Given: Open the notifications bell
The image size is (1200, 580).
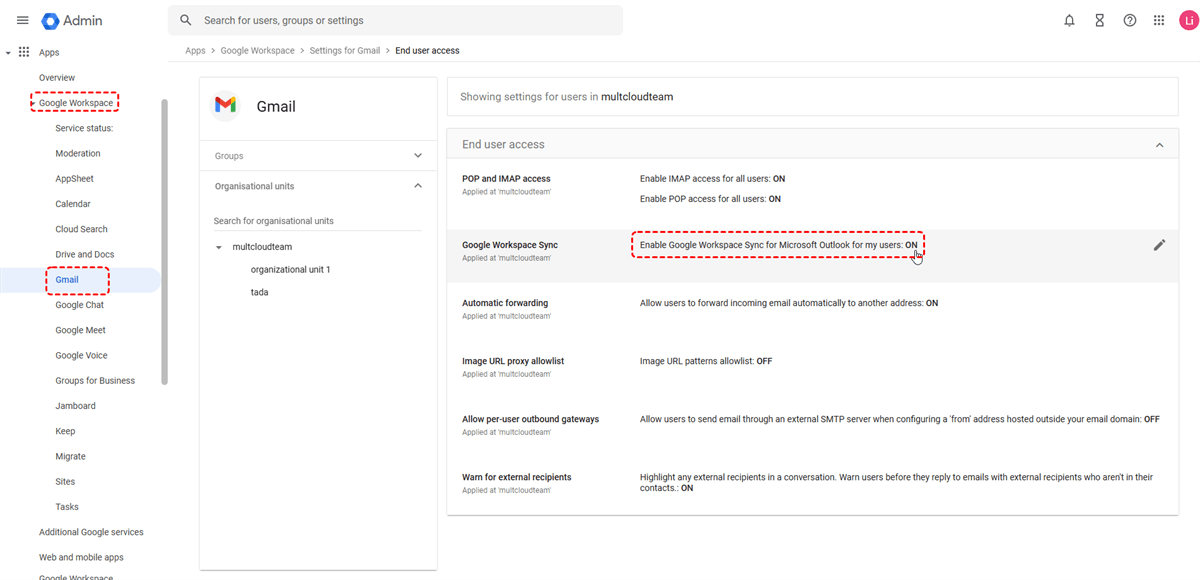Looking at the screenshot, I should coord(1069,20).
